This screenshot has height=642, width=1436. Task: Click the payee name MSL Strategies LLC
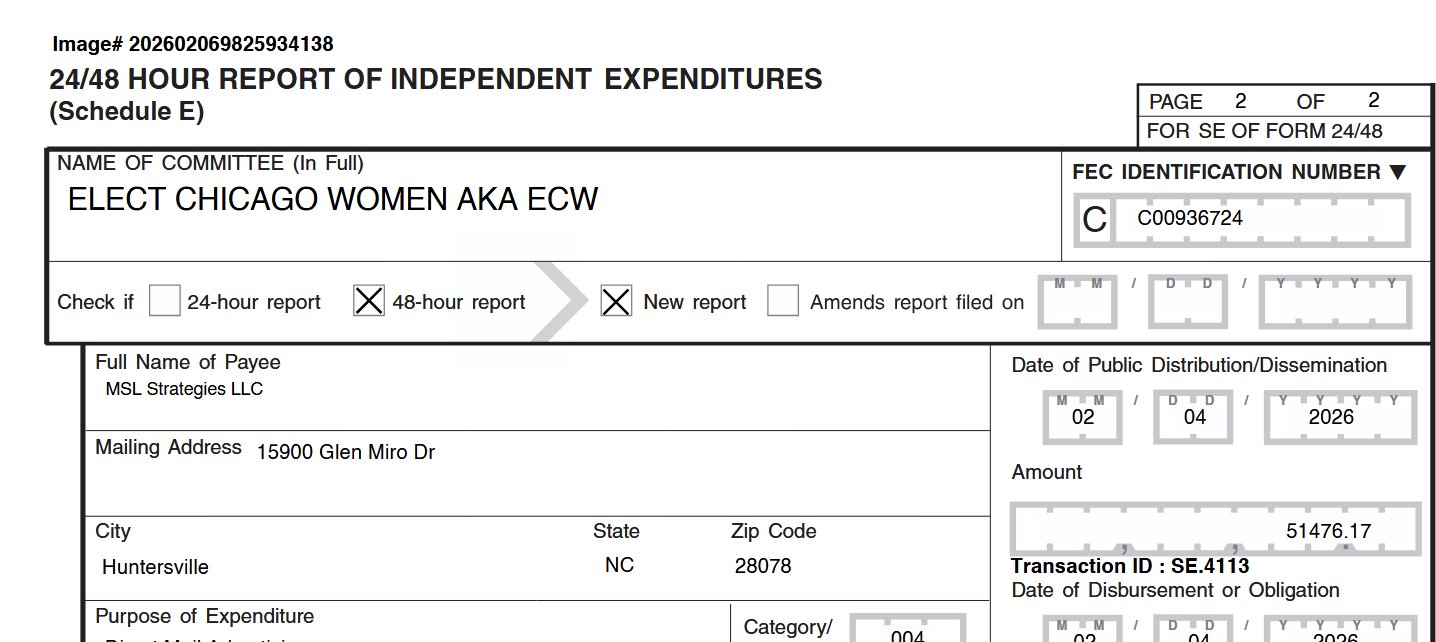pos(184,389)
